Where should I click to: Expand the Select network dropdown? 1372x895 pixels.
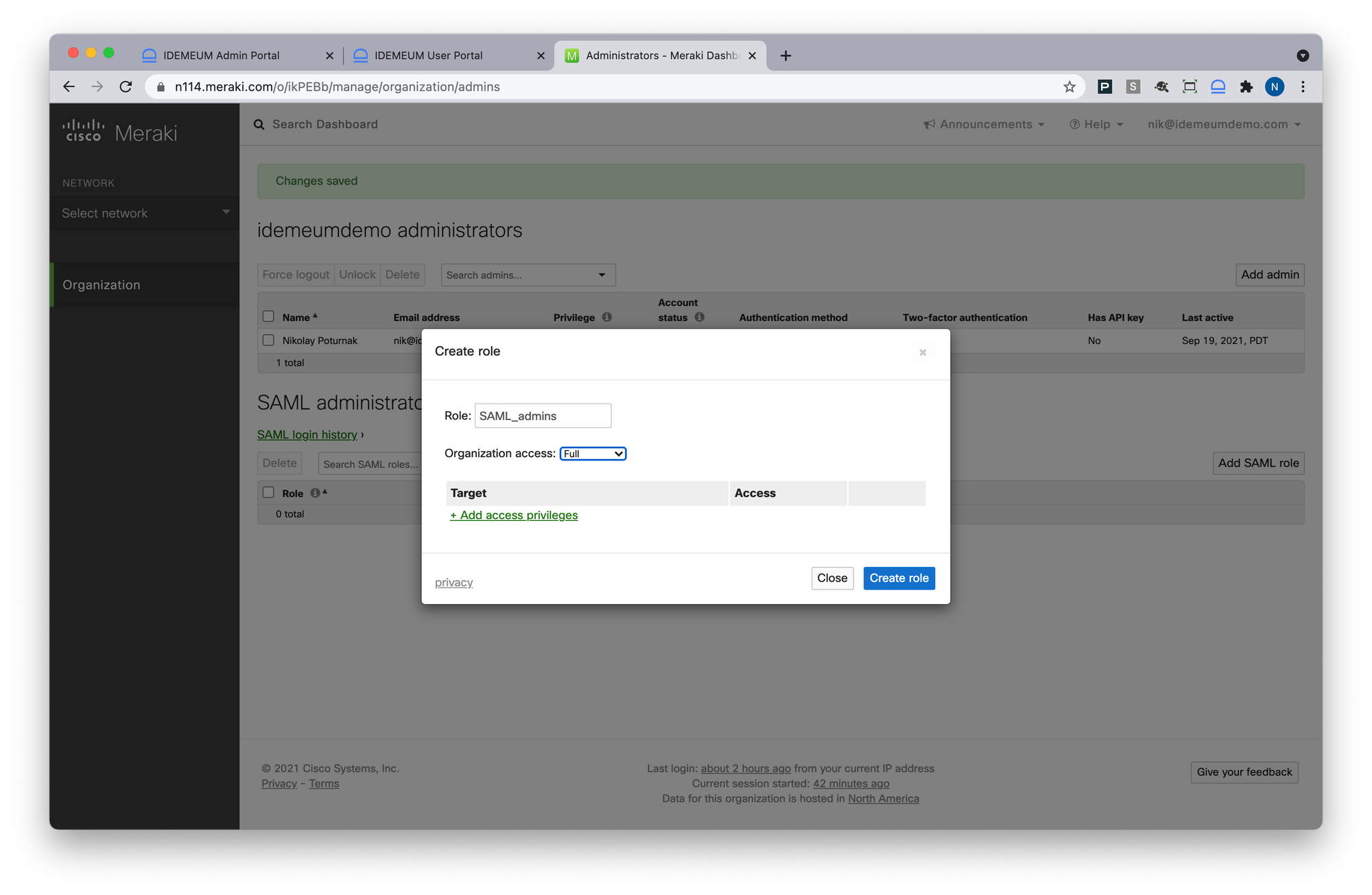pyautogui.click(x=145, y=213)
